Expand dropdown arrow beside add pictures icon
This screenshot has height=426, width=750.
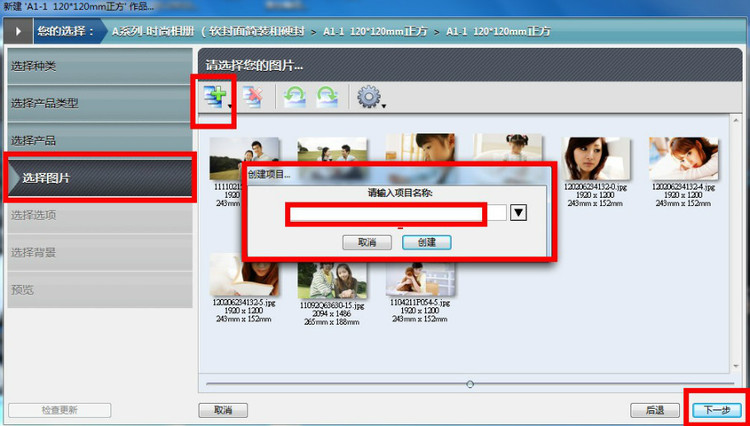pyautogui.click(x=230, y=106)
